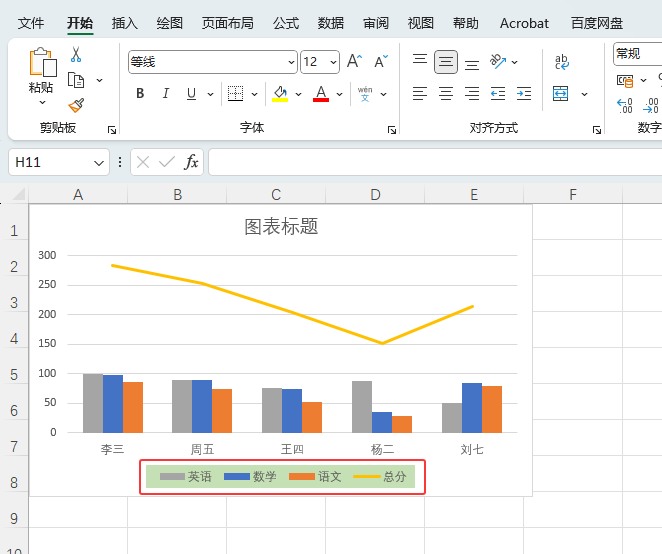
Task: Apply the borders icon
Action: click(x=235, y=94)
